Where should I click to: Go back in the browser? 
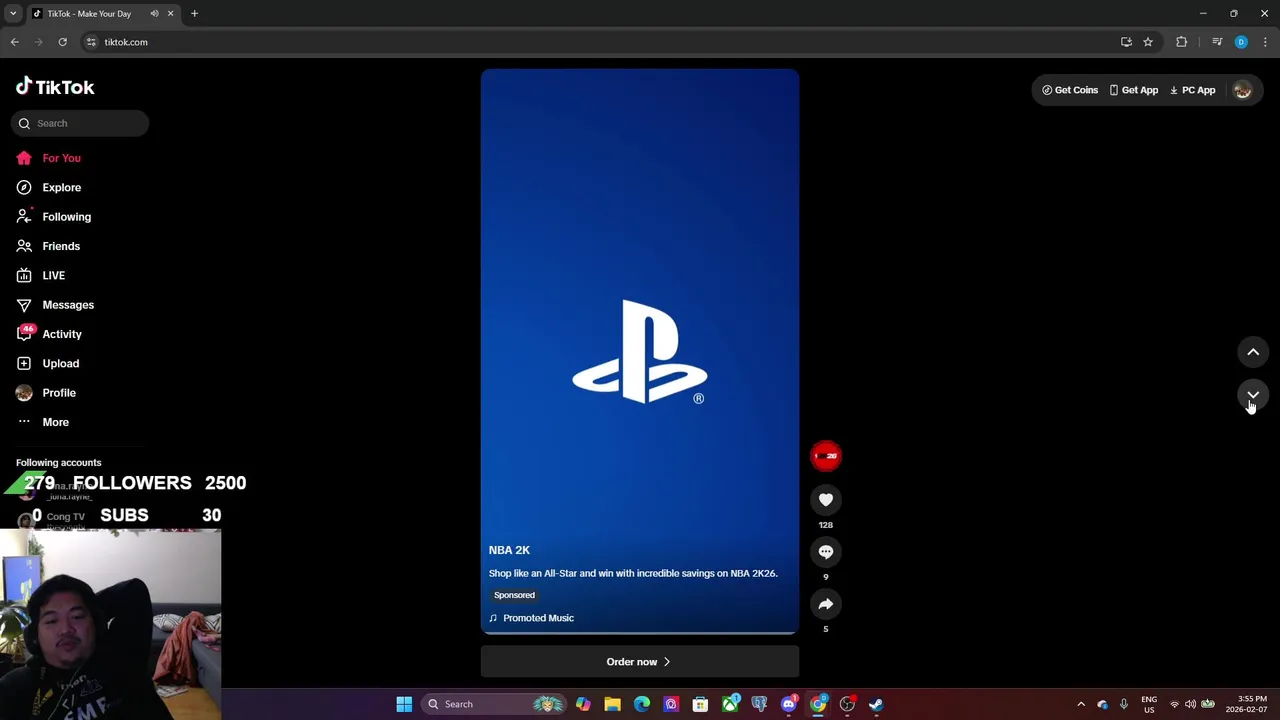(14, 42)
